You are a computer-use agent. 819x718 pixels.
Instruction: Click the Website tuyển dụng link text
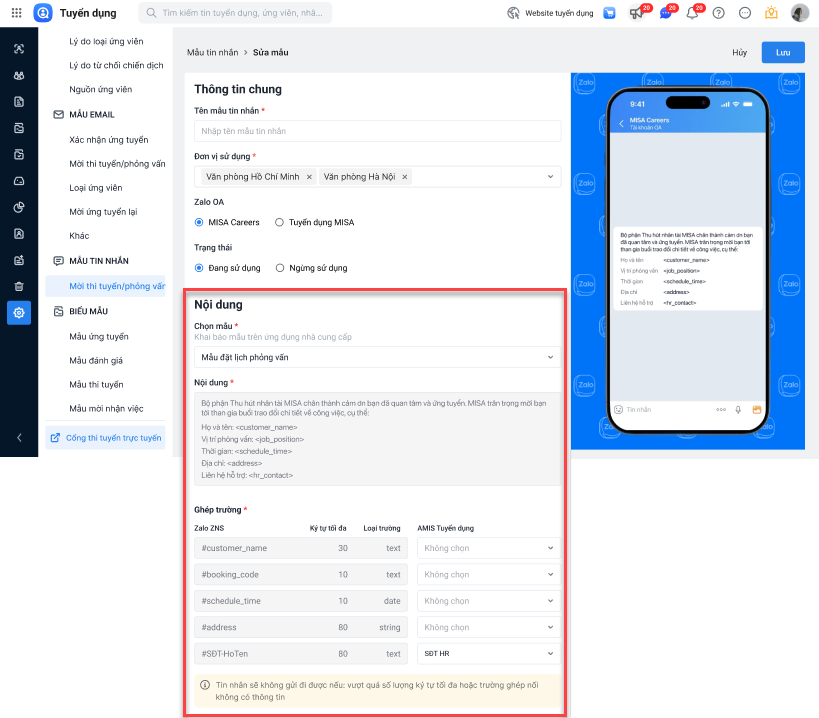point(559,13)
